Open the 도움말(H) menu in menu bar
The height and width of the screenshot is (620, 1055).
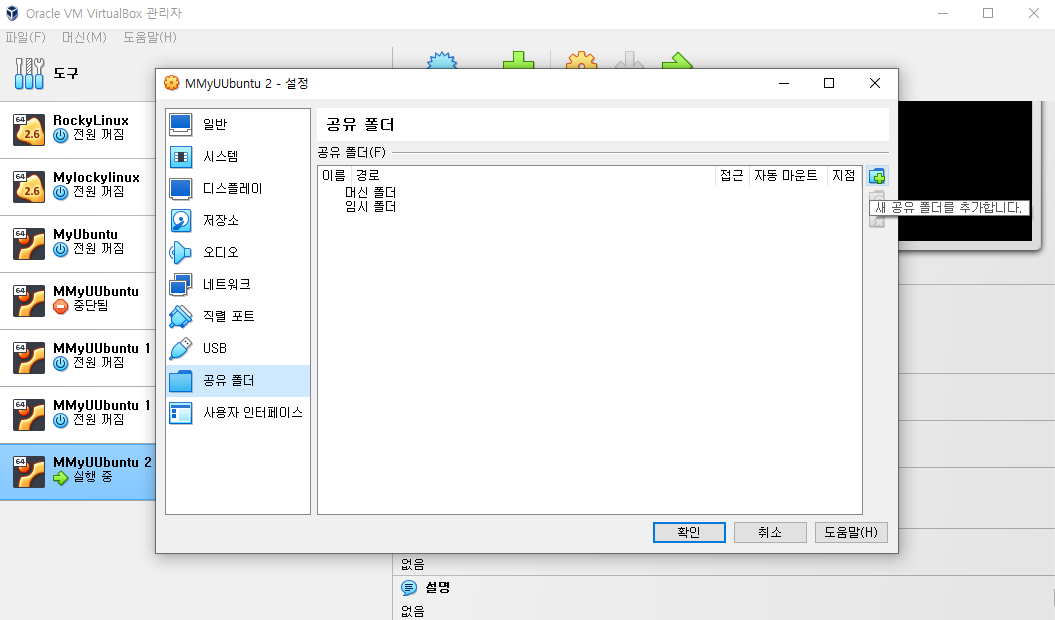[x=149, y=38]
